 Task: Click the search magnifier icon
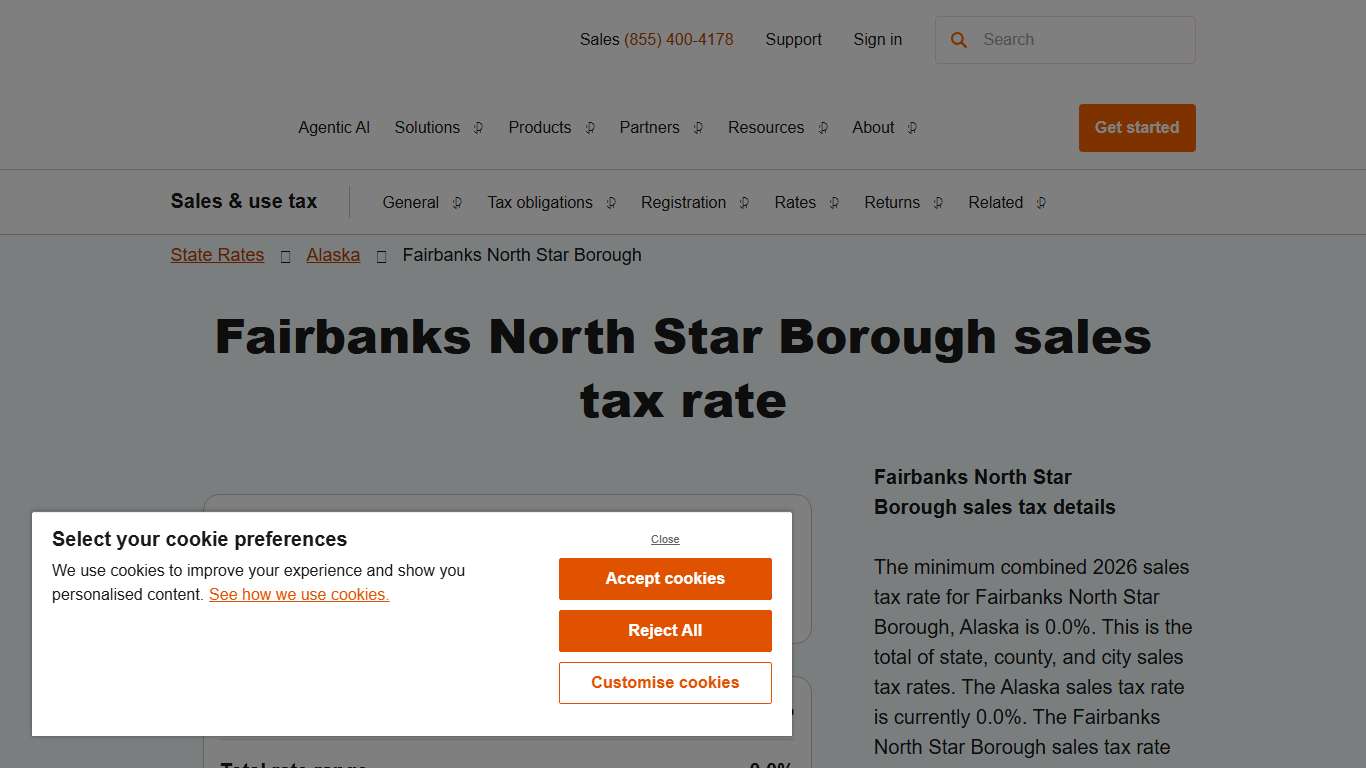pyautogui.click(x=958, y=40)
